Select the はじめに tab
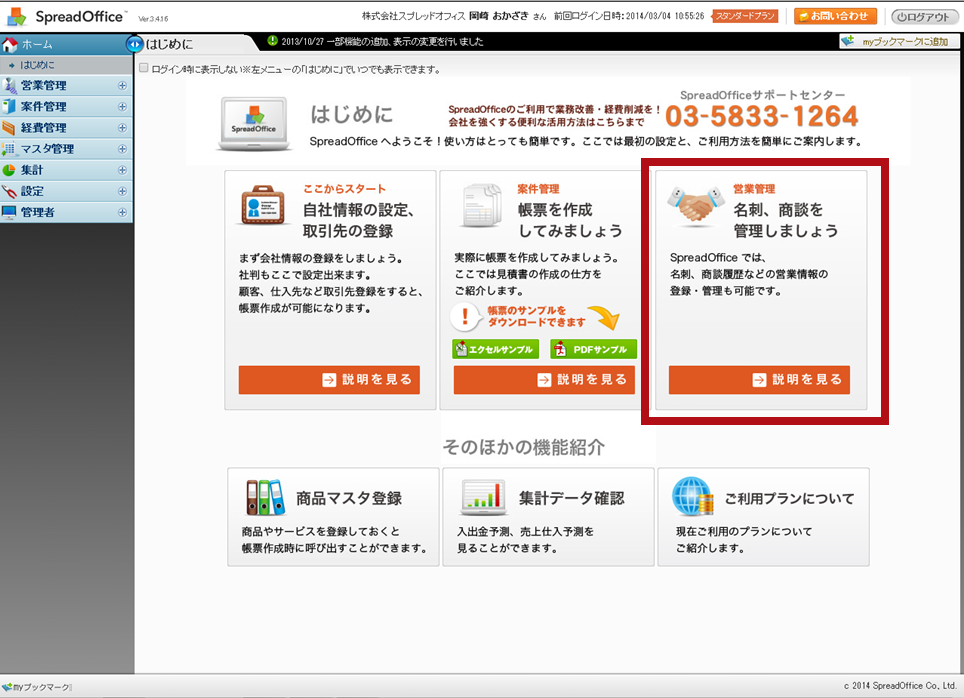964x698 pixels. [x=169, y=44]
